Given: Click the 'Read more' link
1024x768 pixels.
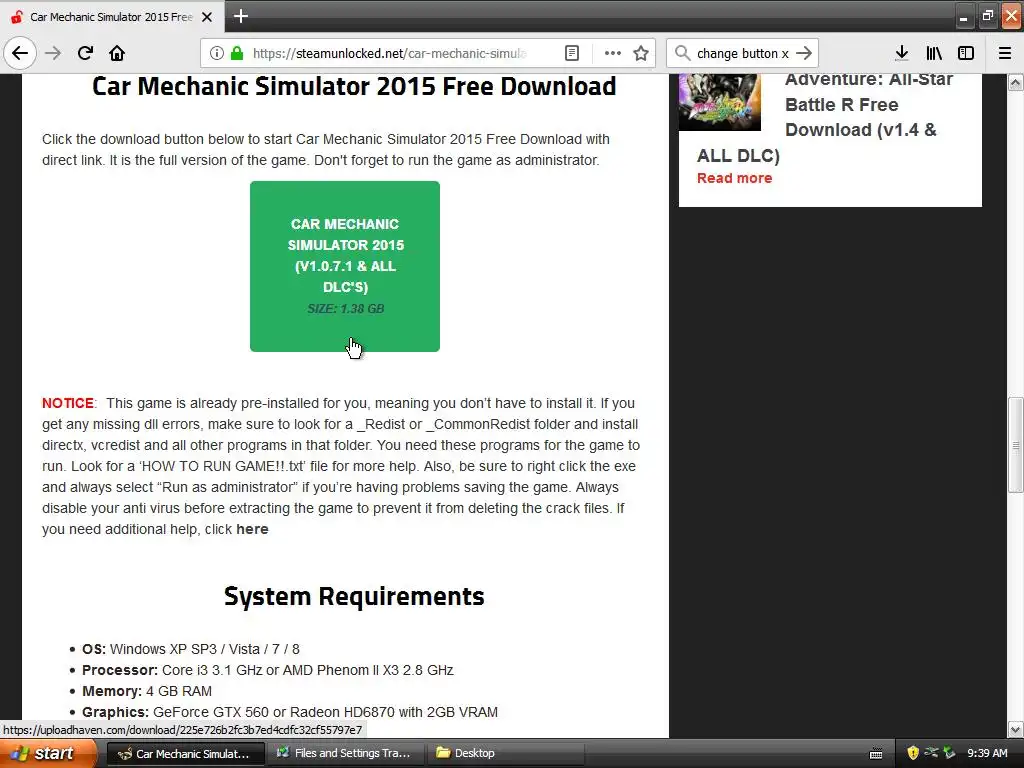Looking at the screenshot, I should [734, 178].
